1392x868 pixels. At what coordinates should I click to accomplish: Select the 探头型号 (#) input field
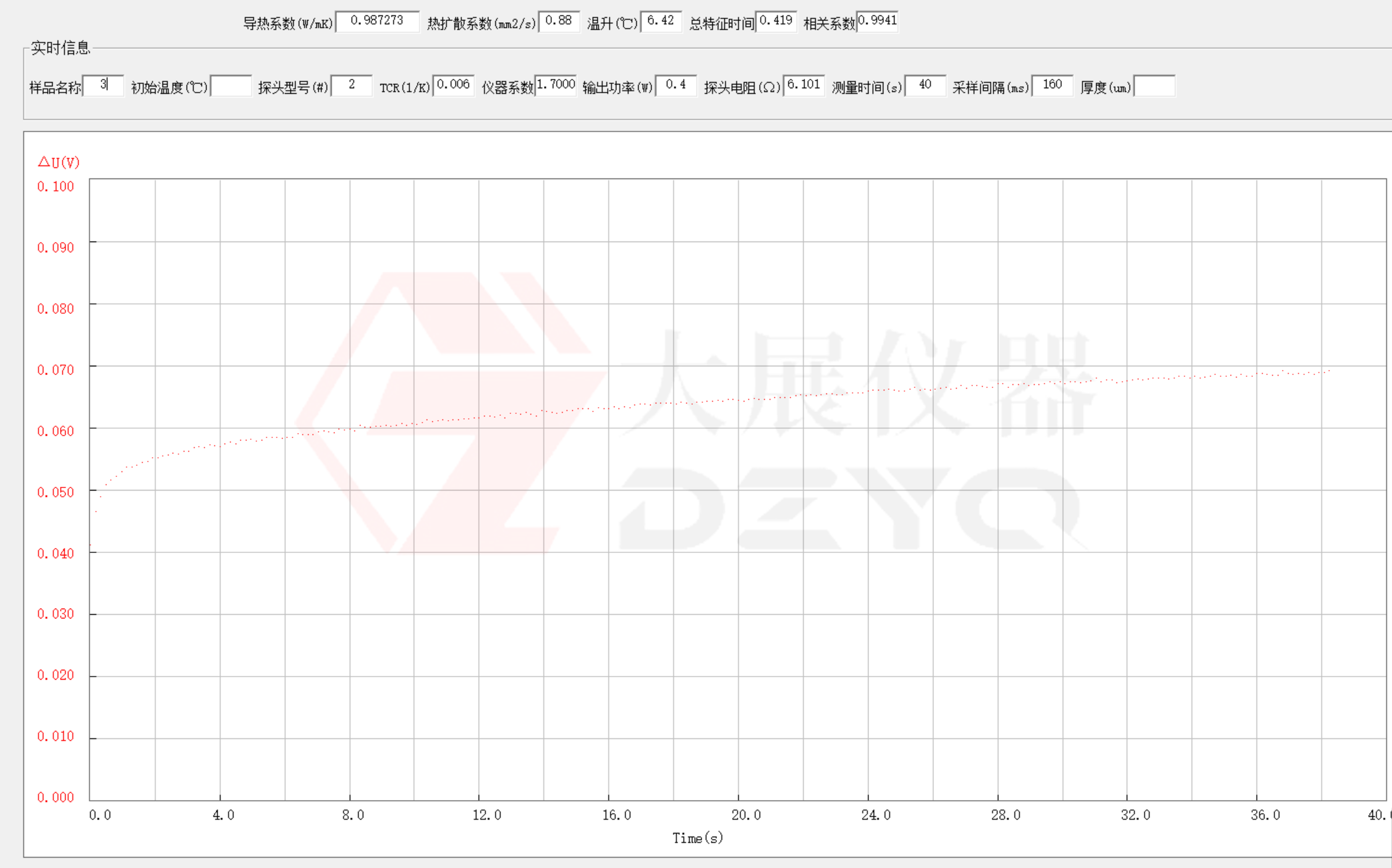tap(351, 85)
